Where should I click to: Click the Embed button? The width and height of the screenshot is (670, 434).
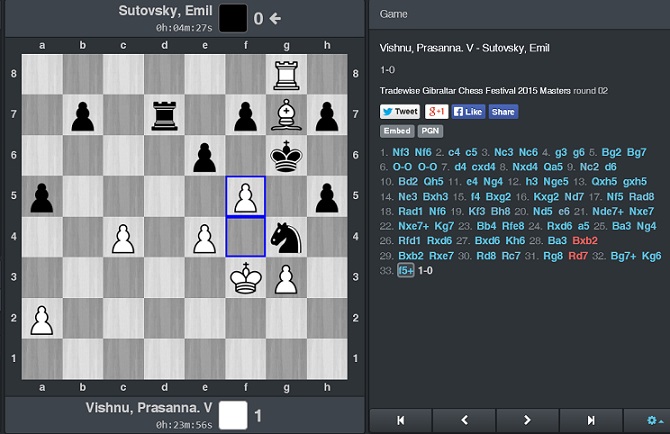coord(396,131)
